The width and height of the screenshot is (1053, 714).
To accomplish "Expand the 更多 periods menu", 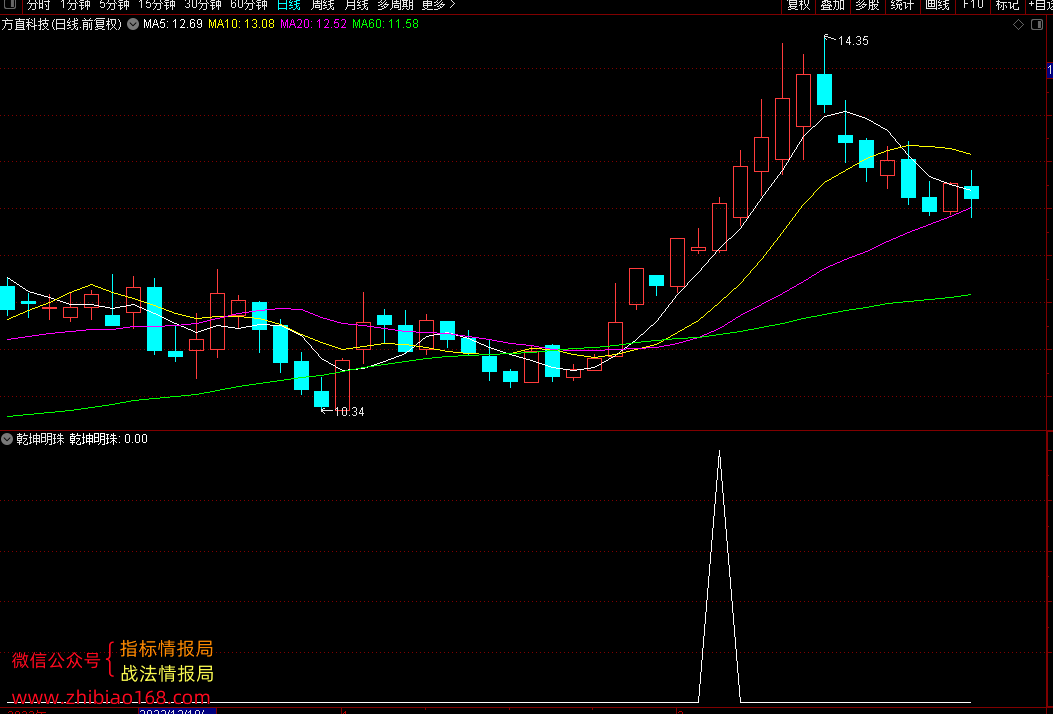I will tap(439, 5).
